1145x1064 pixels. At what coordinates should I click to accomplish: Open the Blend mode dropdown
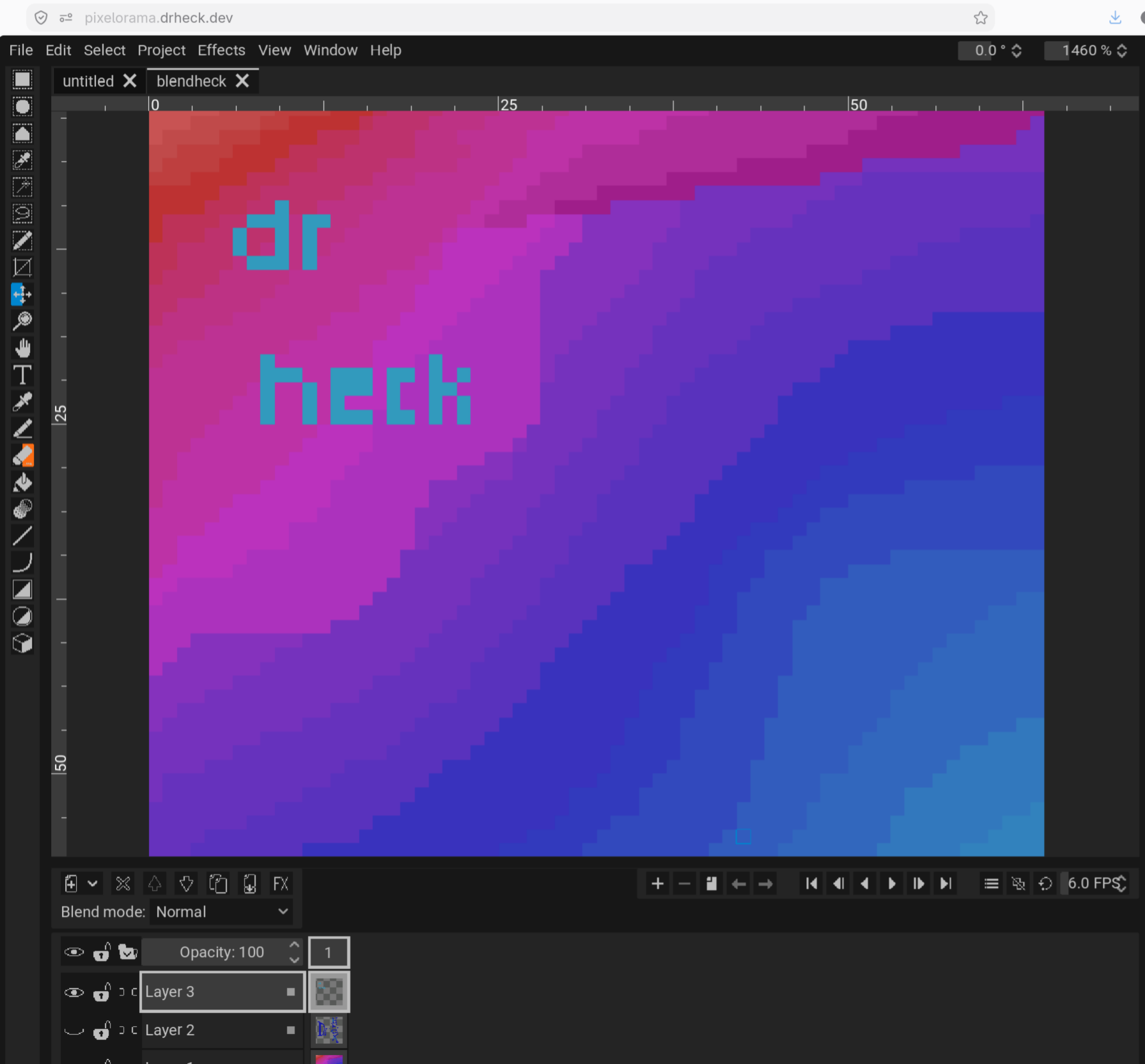click(221, 912)
